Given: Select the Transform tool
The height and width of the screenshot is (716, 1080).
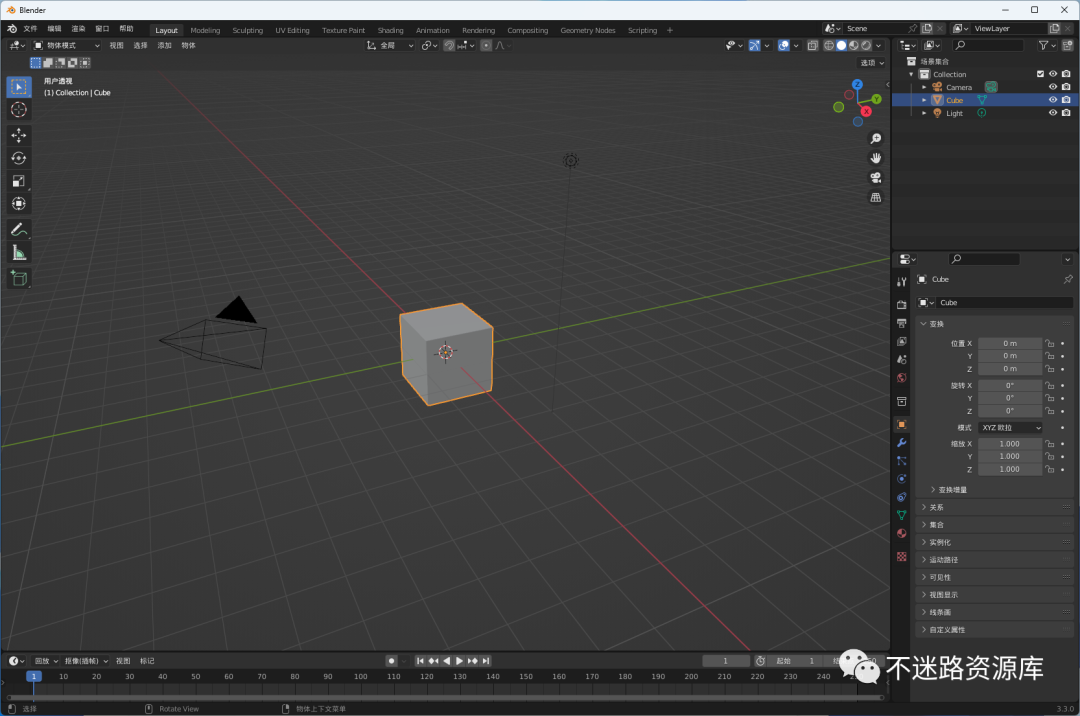Looking at the screenshot, I should 19,204.
